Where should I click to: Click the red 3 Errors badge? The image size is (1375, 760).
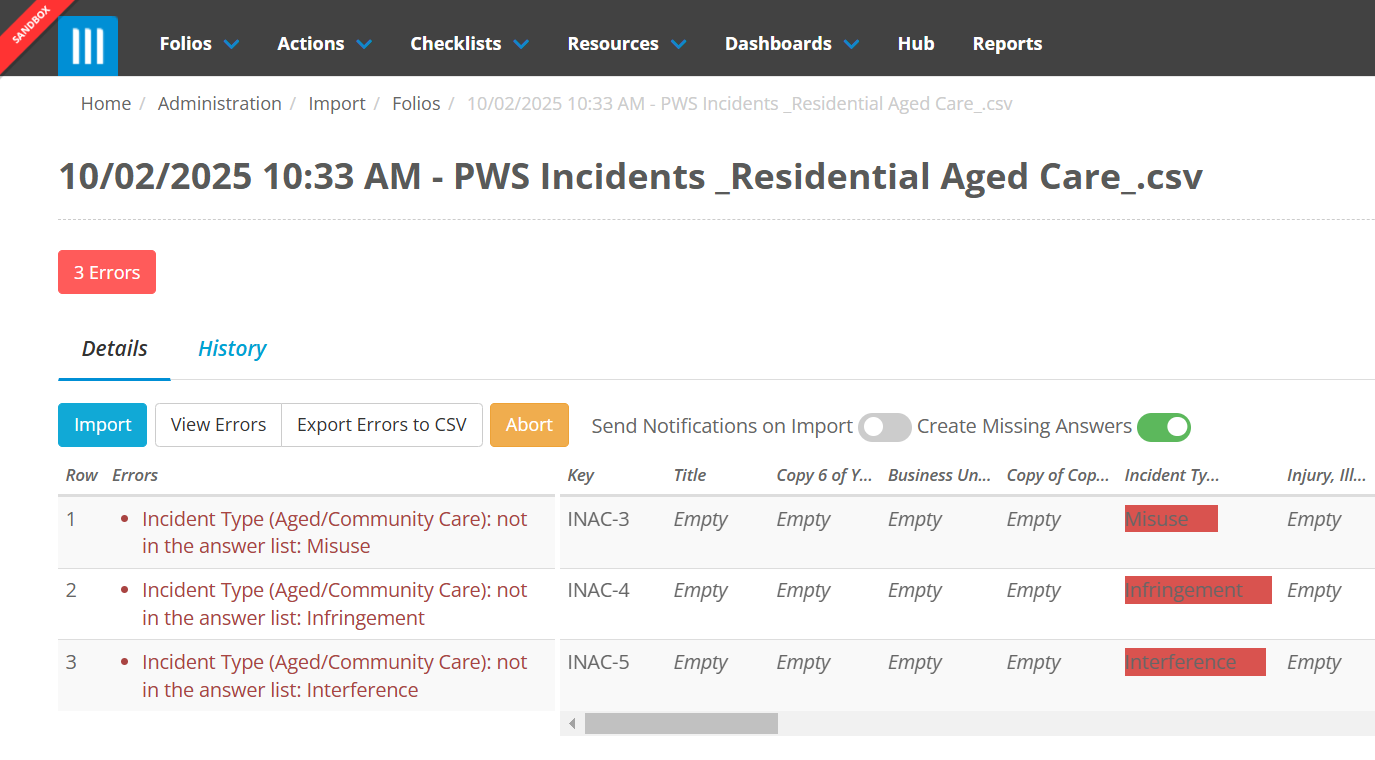pos(107,272)
